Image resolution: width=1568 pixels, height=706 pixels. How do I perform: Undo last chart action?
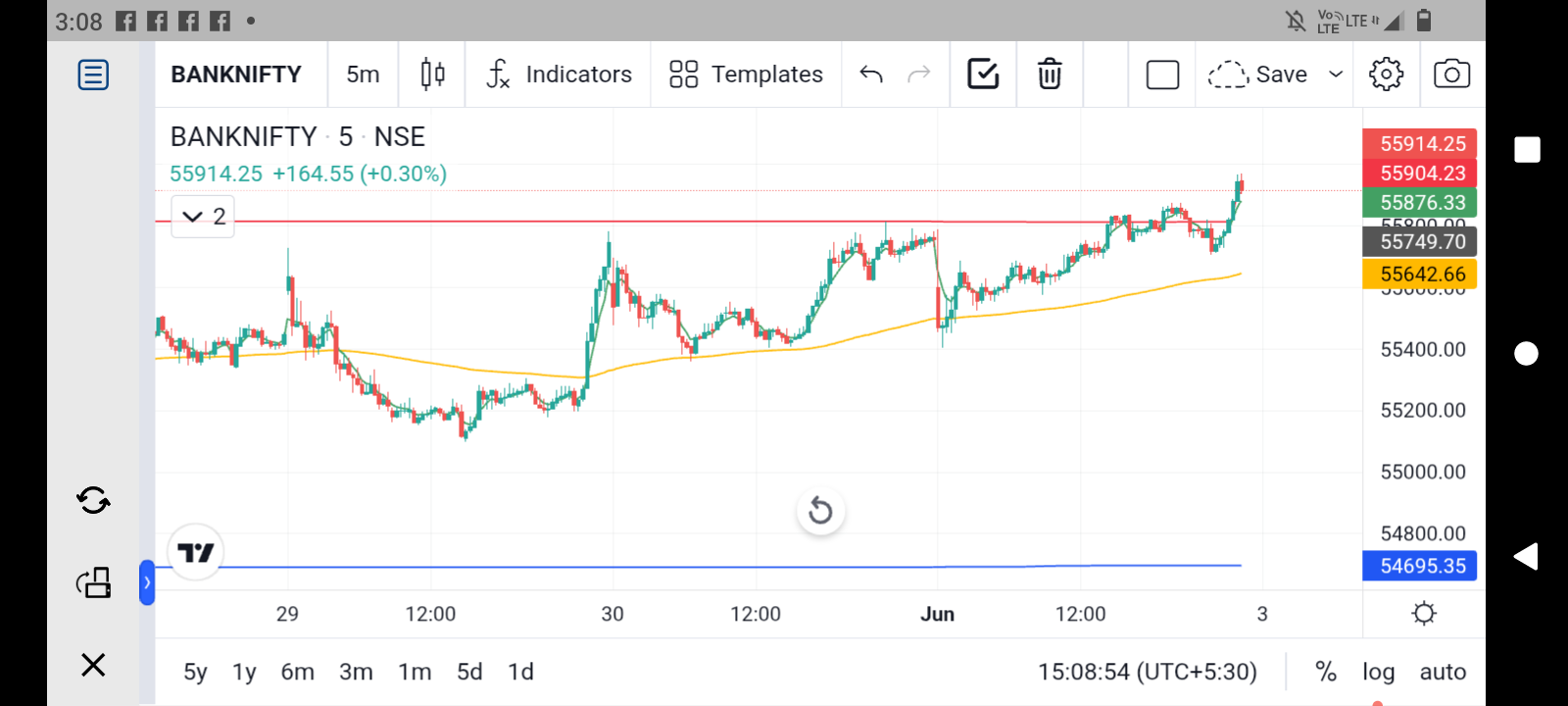pos(871,75)
